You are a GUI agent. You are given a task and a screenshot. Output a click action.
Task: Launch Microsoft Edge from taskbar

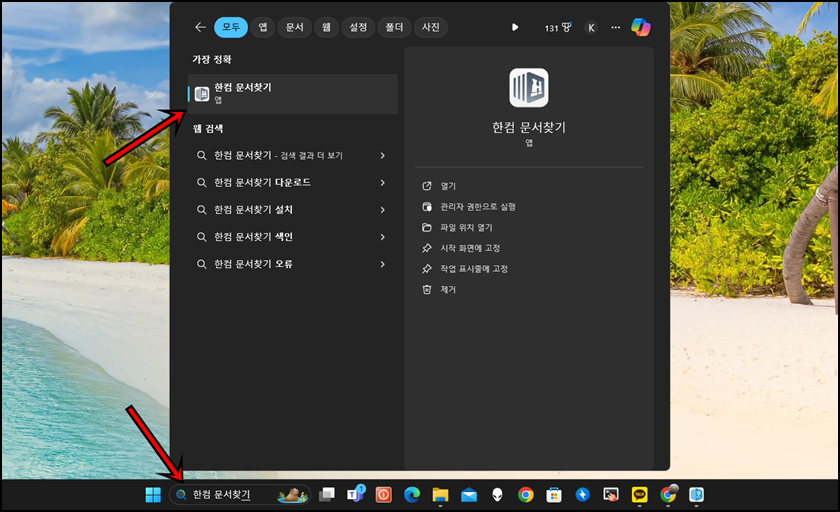coord(412,495)
